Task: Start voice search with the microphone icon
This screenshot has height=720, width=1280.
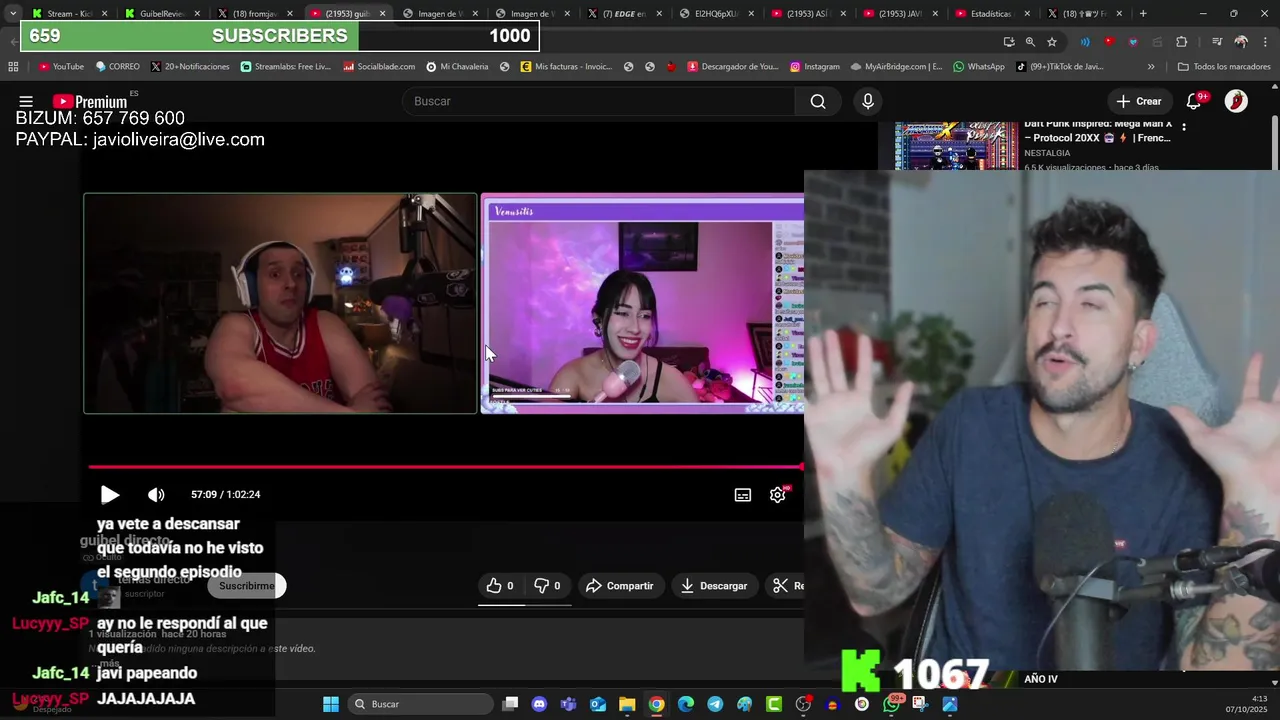Action: point(868,101)
